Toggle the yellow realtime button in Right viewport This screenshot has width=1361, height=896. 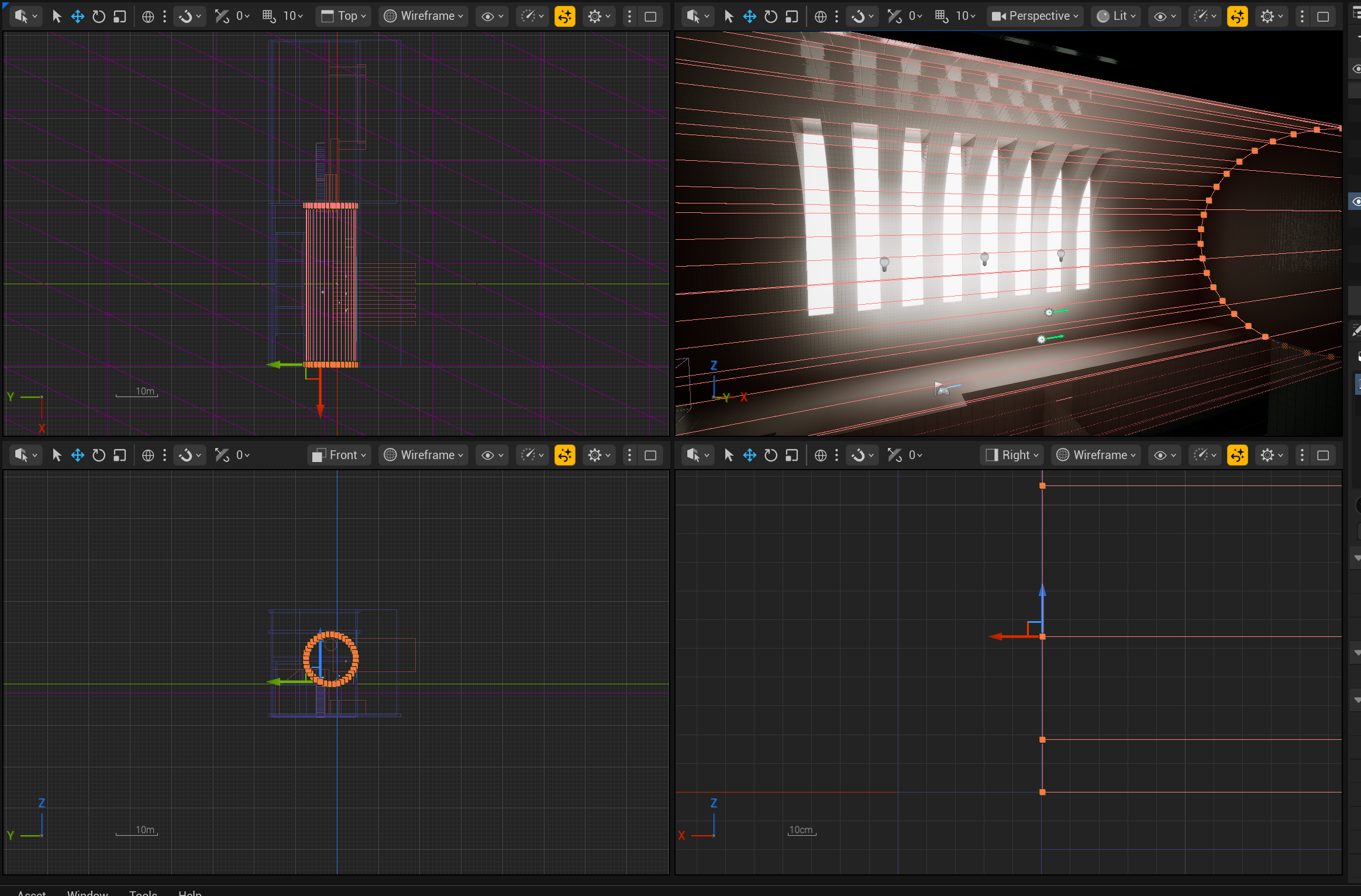point(1238,455)
